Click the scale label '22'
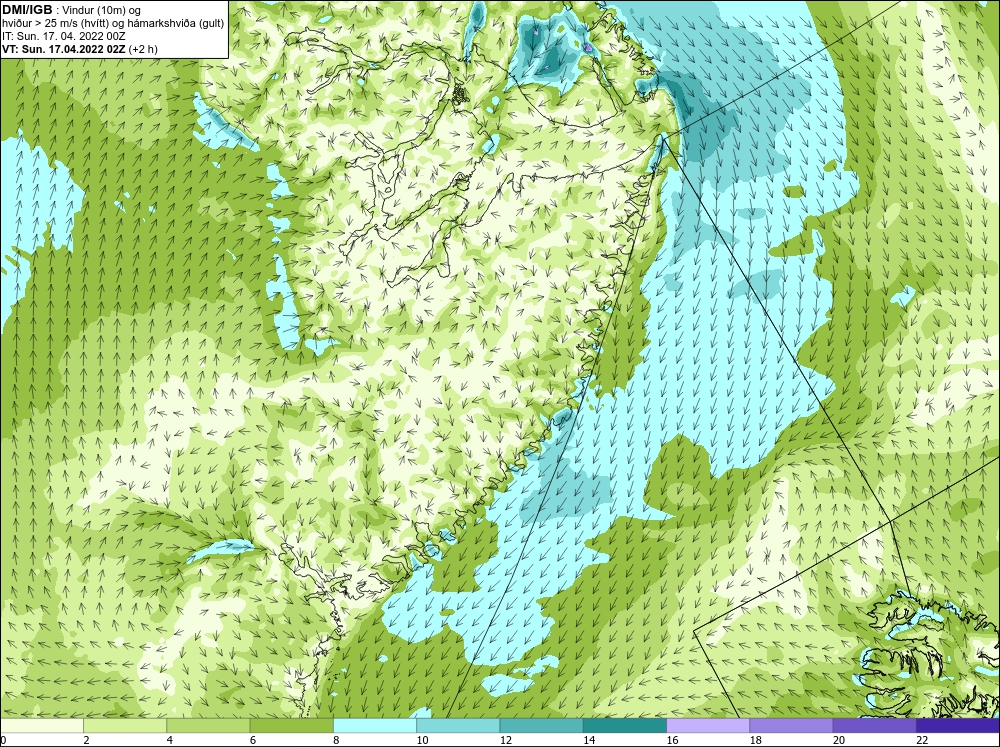This screenshot has height=747, width=1000. 922,740
